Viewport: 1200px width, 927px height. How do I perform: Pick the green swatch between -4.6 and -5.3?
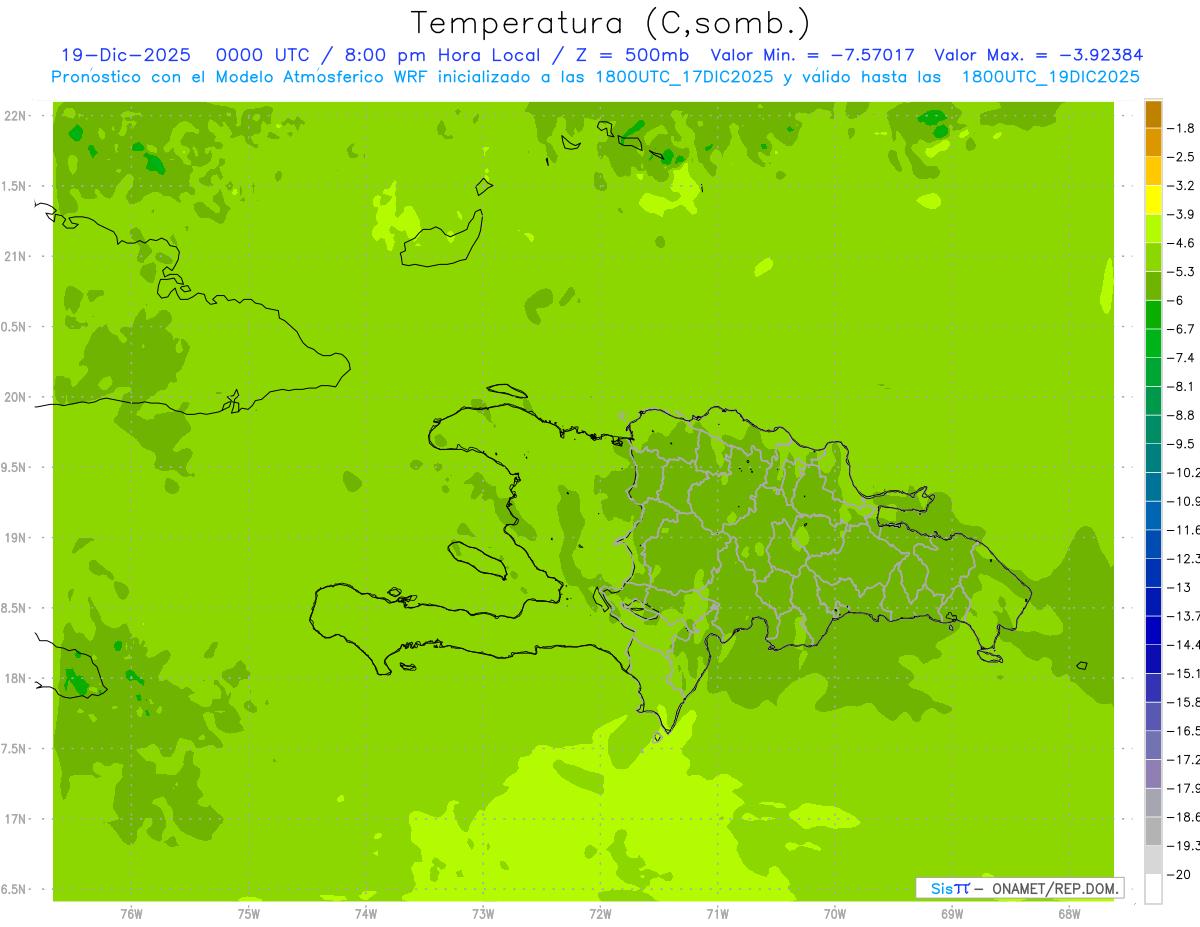pyautogui.click(x=1153, y=257)
